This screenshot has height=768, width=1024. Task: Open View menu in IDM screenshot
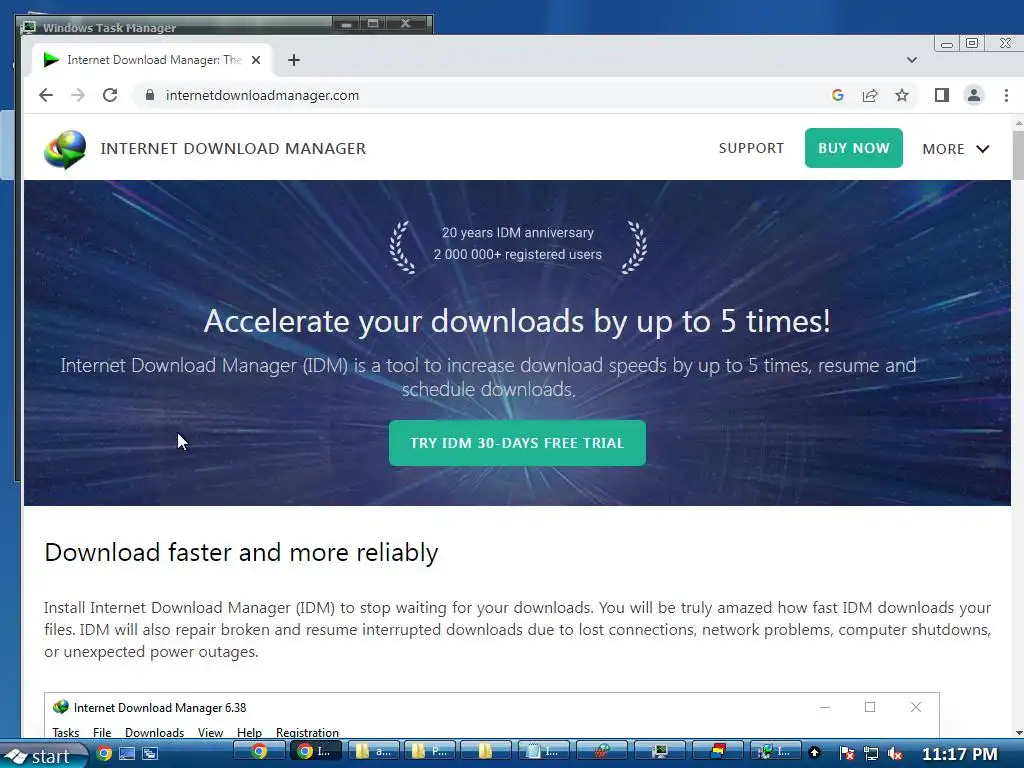(x=210, y=733)
